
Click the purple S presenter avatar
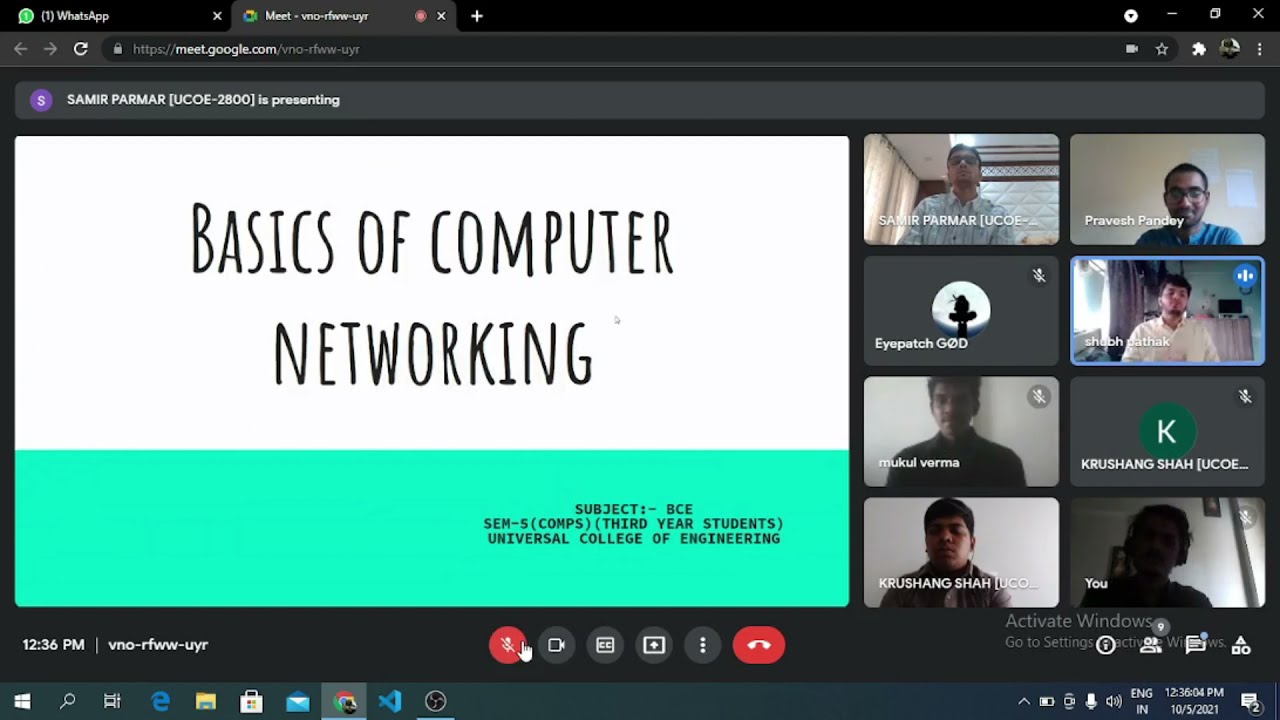point(41,100)
